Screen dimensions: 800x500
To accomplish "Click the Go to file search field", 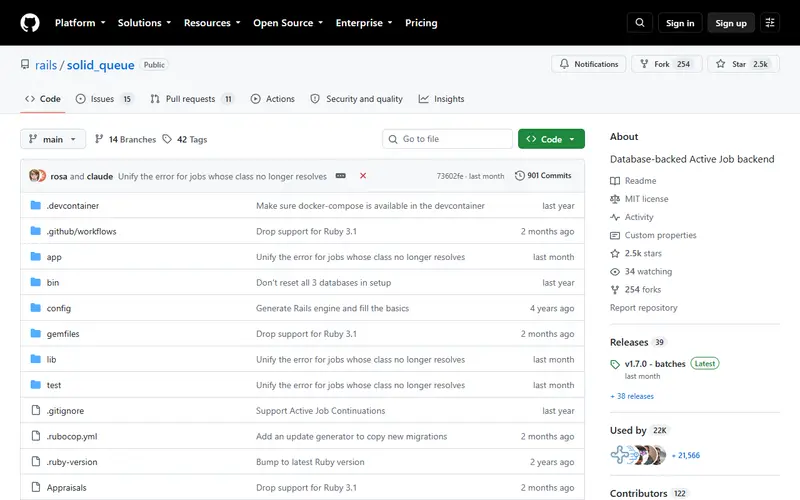I will 447,139.
